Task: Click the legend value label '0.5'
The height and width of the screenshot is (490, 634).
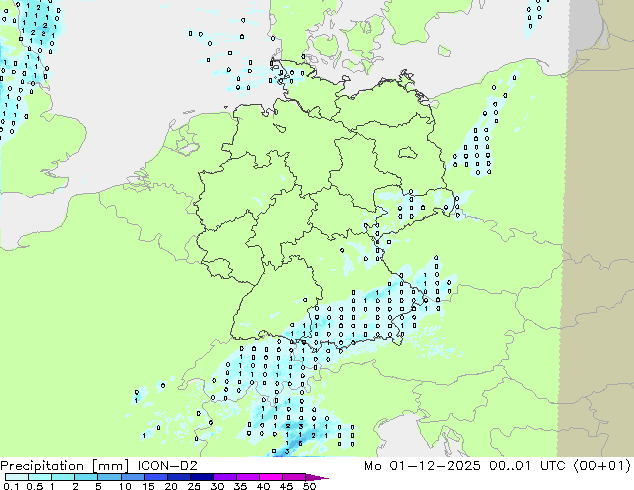Action: coord(35,486)
